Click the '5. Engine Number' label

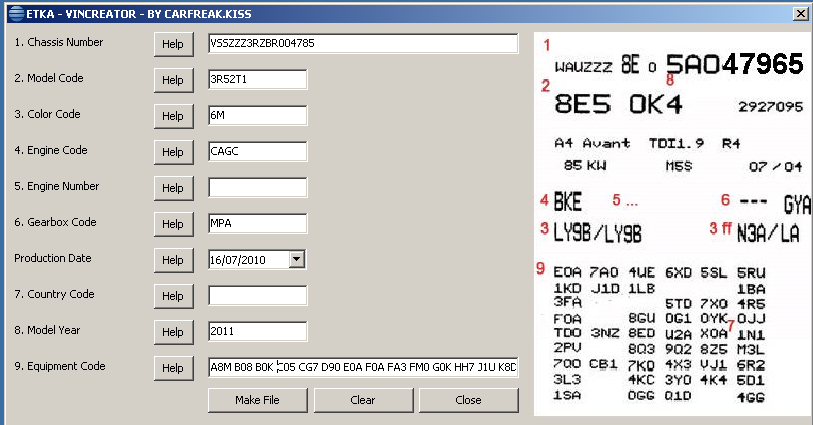coord(57,186)
